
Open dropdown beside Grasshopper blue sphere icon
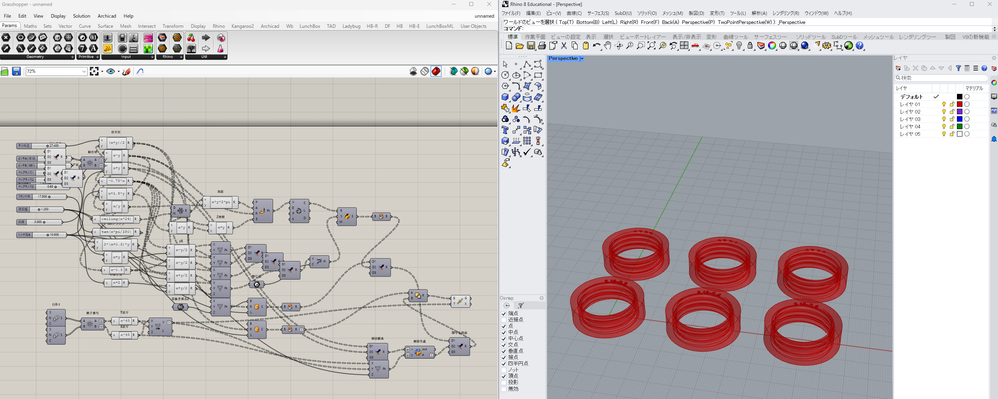coord(495,71)
